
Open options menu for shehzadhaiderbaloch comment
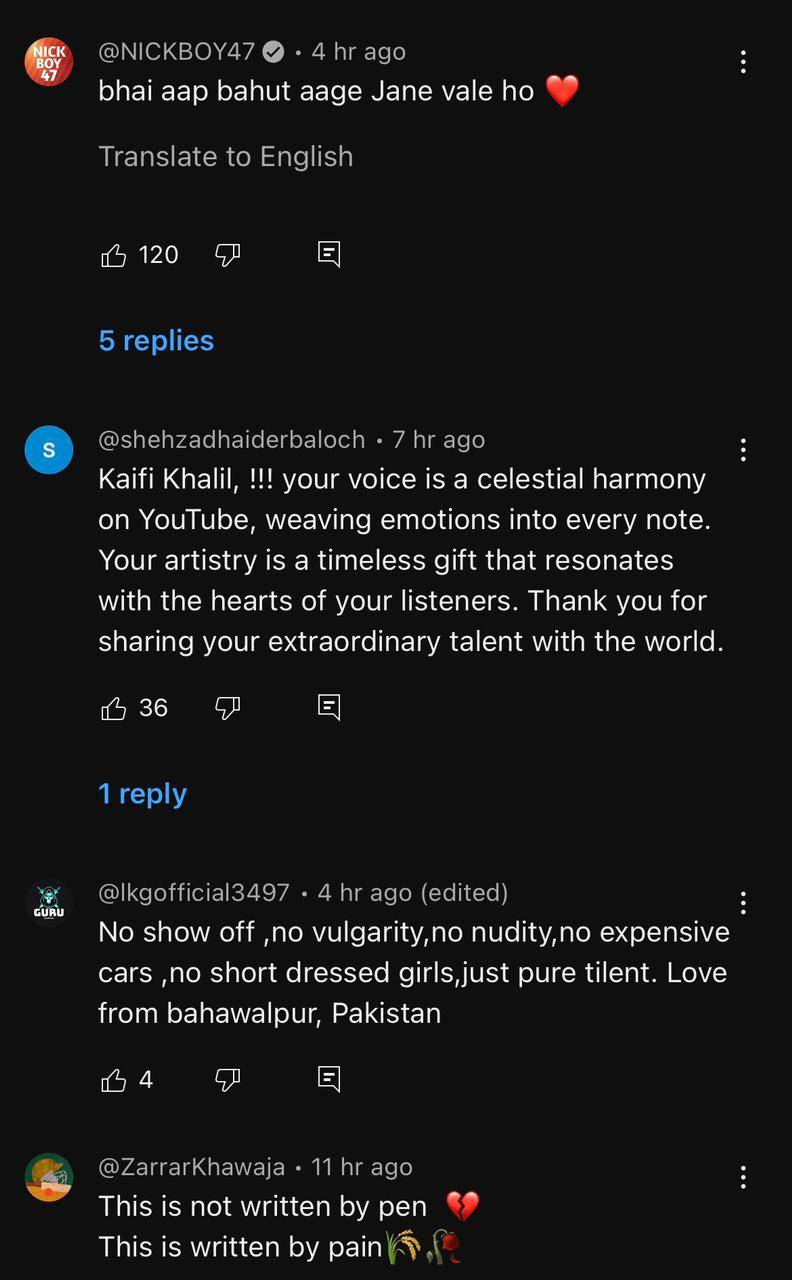coord(743,450)
